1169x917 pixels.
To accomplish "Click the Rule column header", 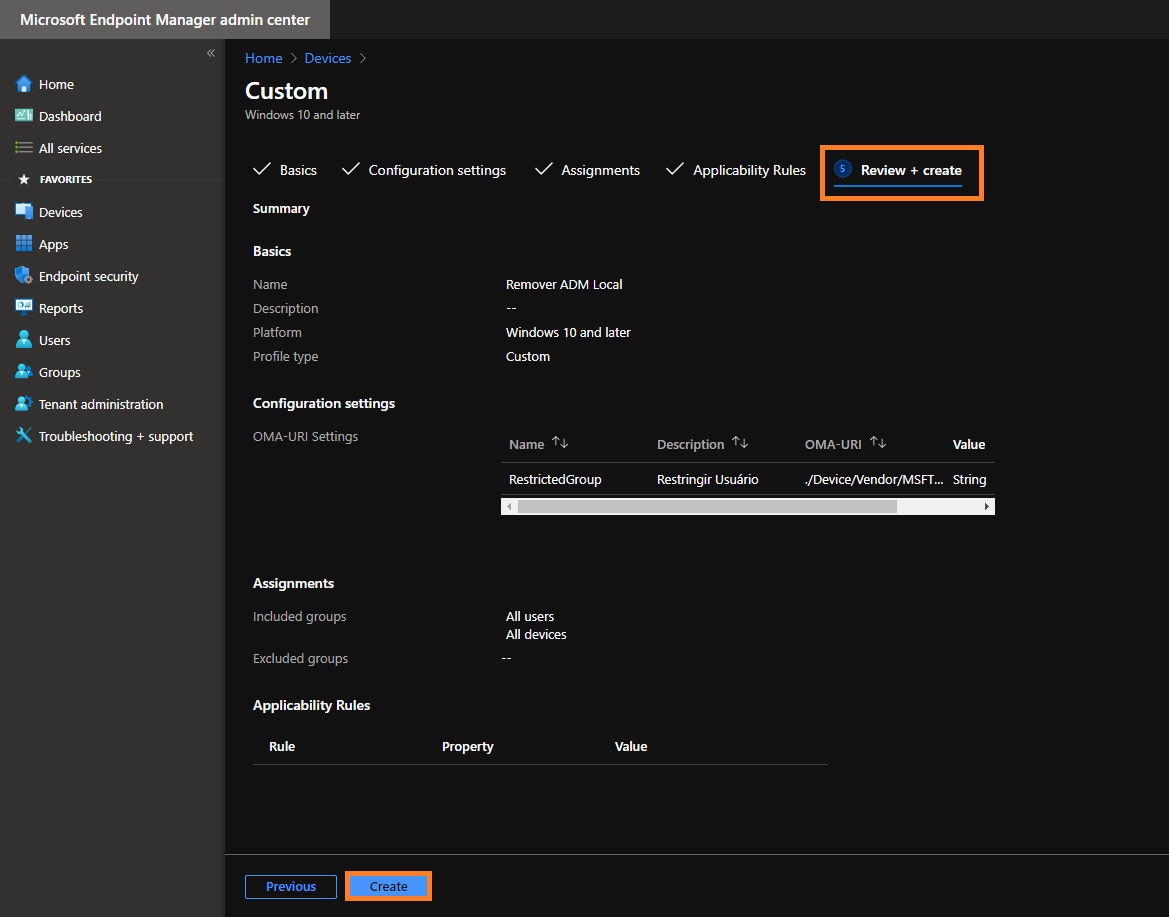I will 282,746.
